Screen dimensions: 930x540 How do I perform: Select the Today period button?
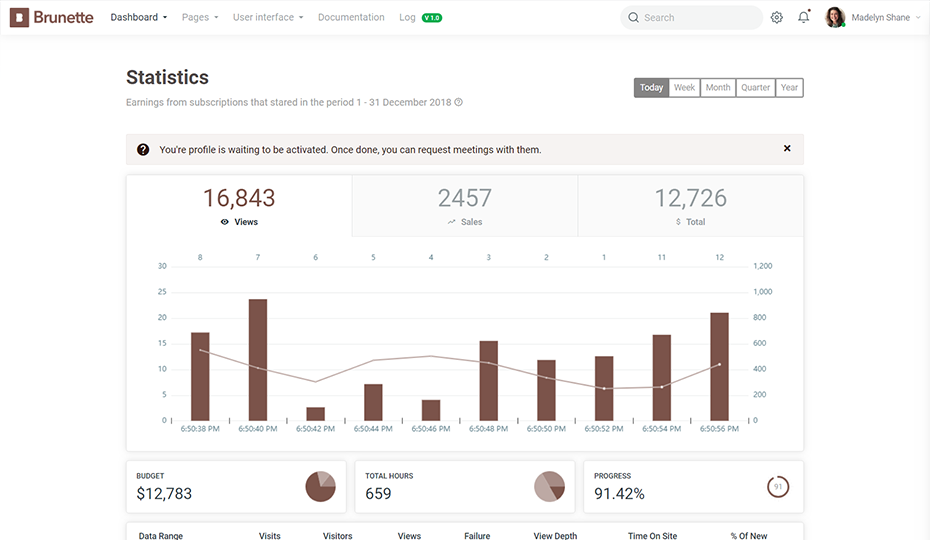pyautogui.click(x=651, y=88)
